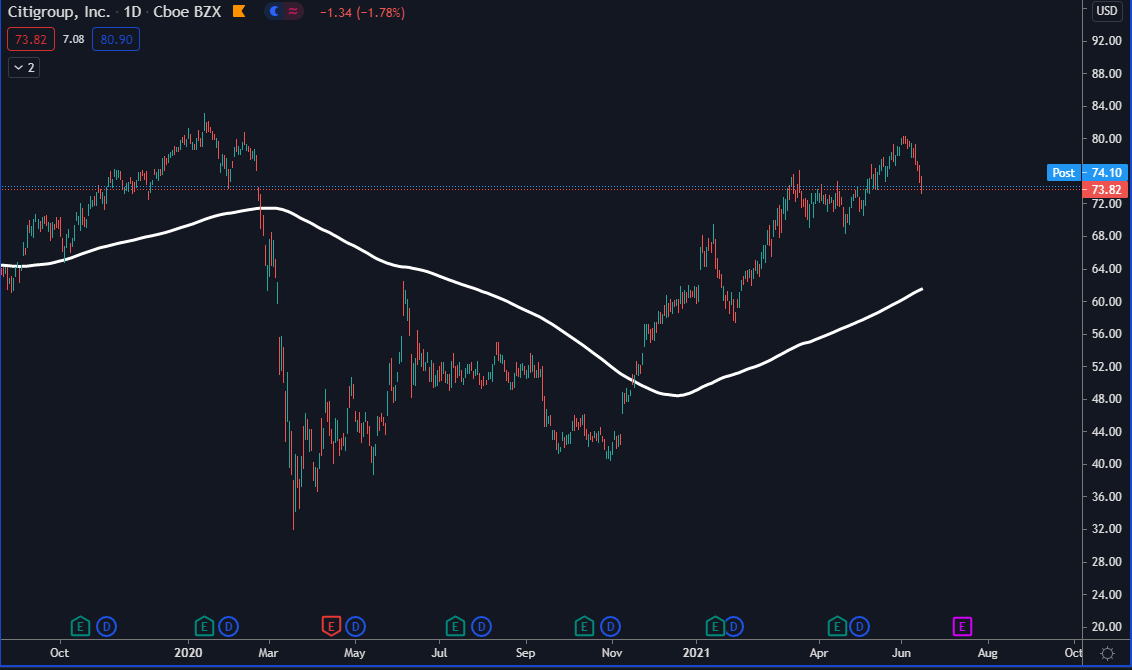Click the Jul label on time axis

(x=439, y=653)
